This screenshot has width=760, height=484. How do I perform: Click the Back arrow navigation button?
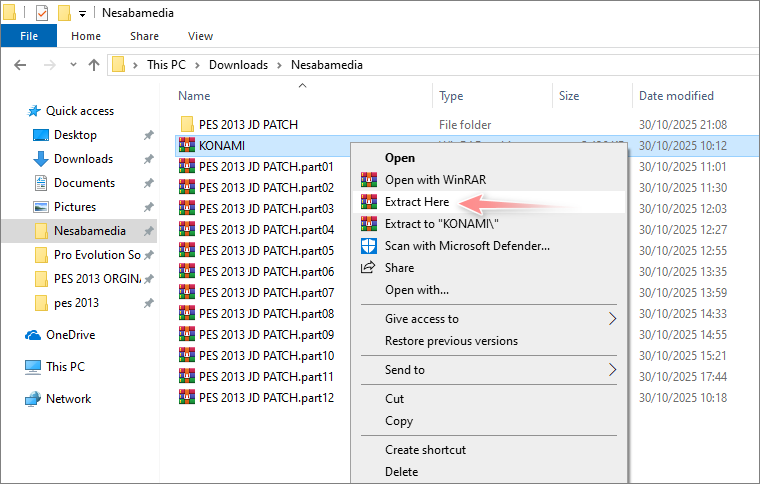(20, 65)
